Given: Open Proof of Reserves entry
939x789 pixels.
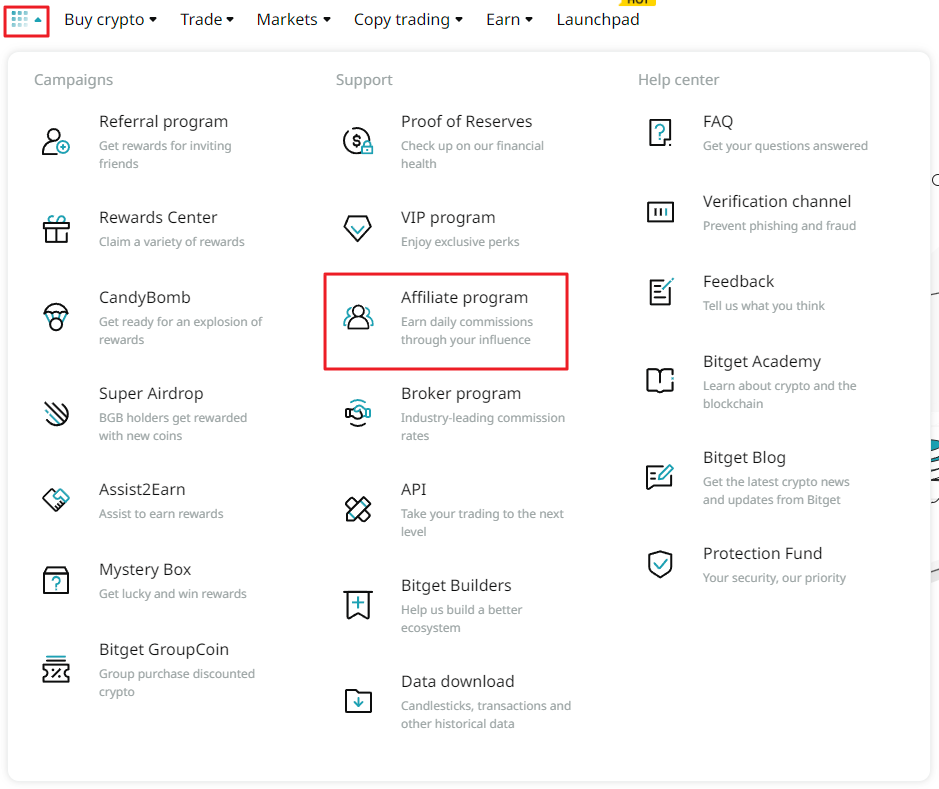Looking at the screenshot, I should 467,122.
